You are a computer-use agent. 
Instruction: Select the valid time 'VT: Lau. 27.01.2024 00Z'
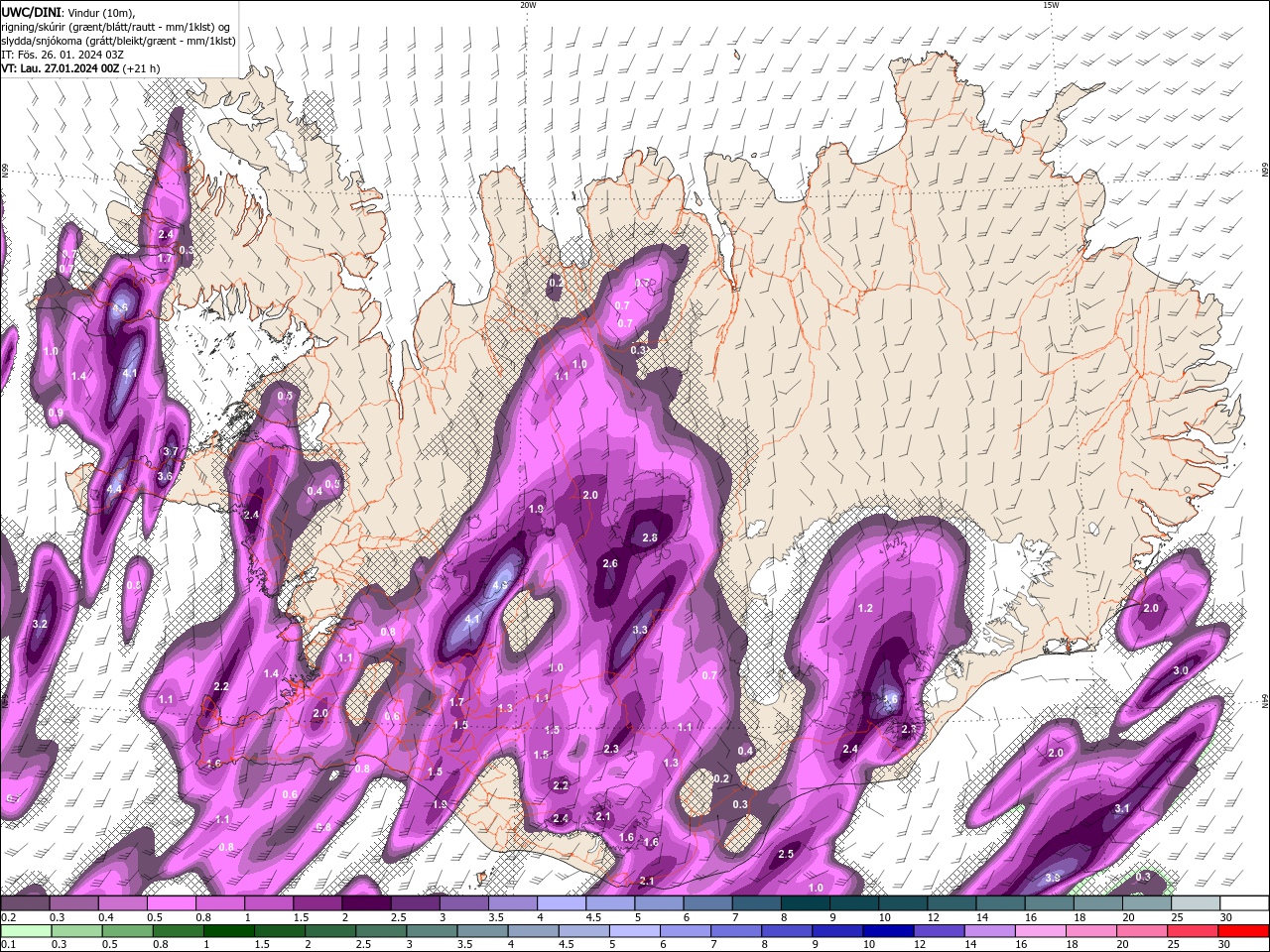[60, 68]
